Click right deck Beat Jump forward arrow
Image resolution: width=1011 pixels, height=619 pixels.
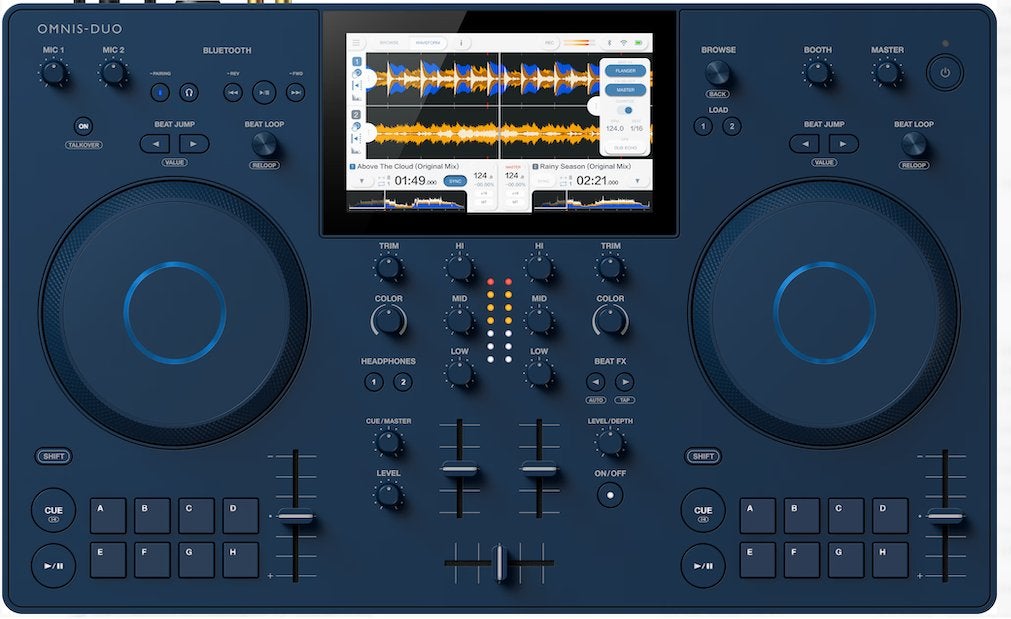click(843, 143)
